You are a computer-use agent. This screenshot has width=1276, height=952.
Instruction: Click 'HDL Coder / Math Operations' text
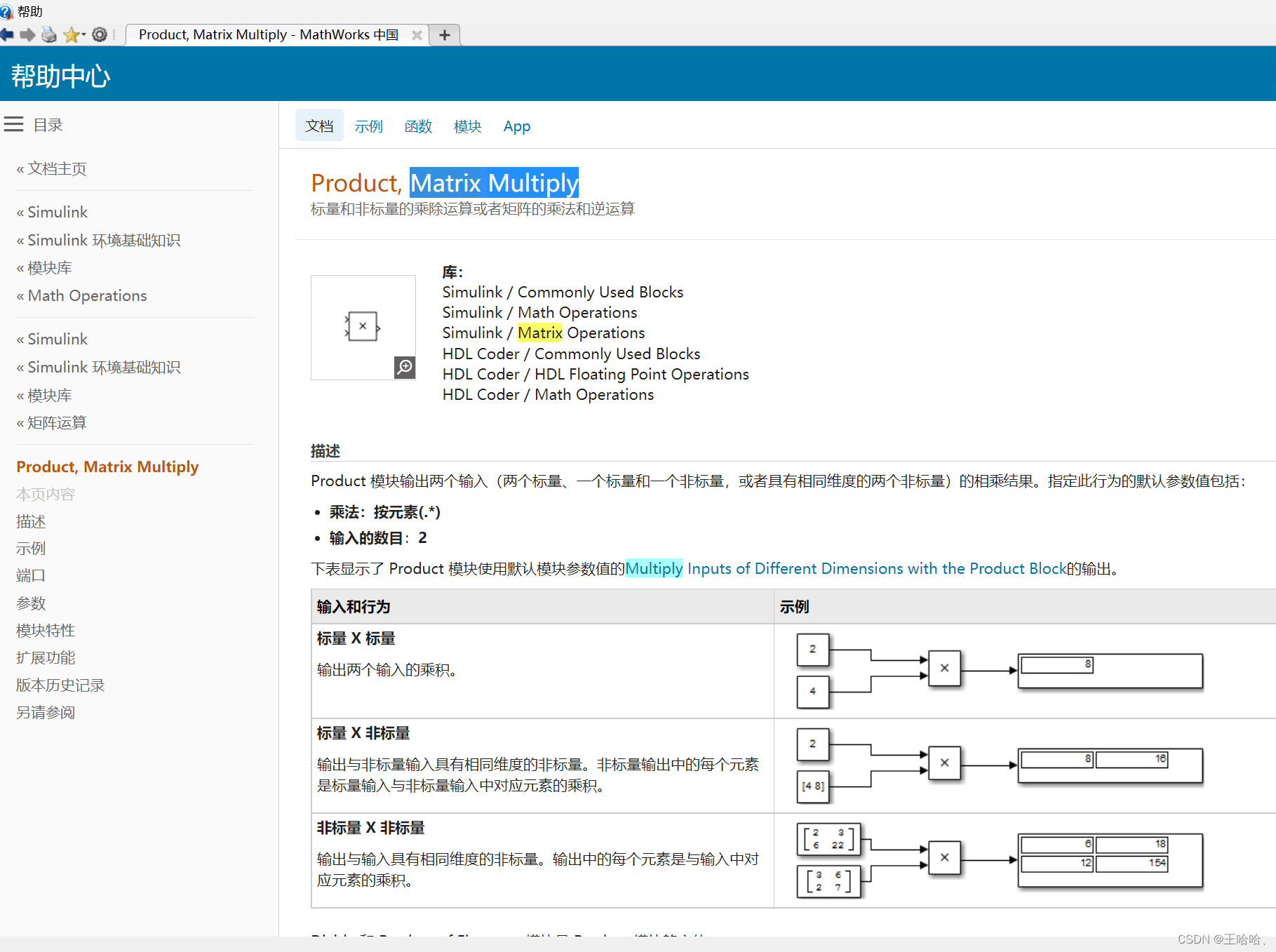[548, 394]
